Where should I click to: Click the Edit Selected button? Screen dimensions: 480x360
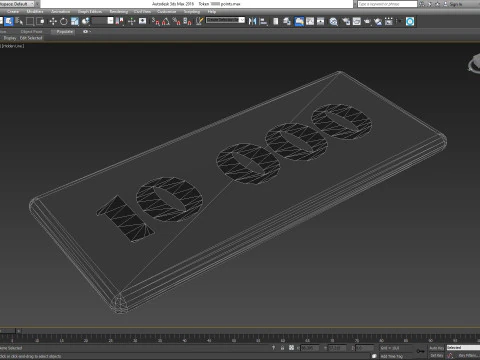[x=31, y=38]
